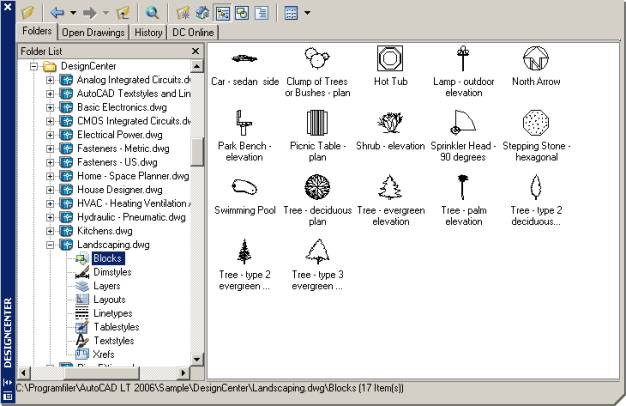Select Home - Space Planner.dwg
The width and height of the screenshot is (626, 406).
(x=133, y=176)
